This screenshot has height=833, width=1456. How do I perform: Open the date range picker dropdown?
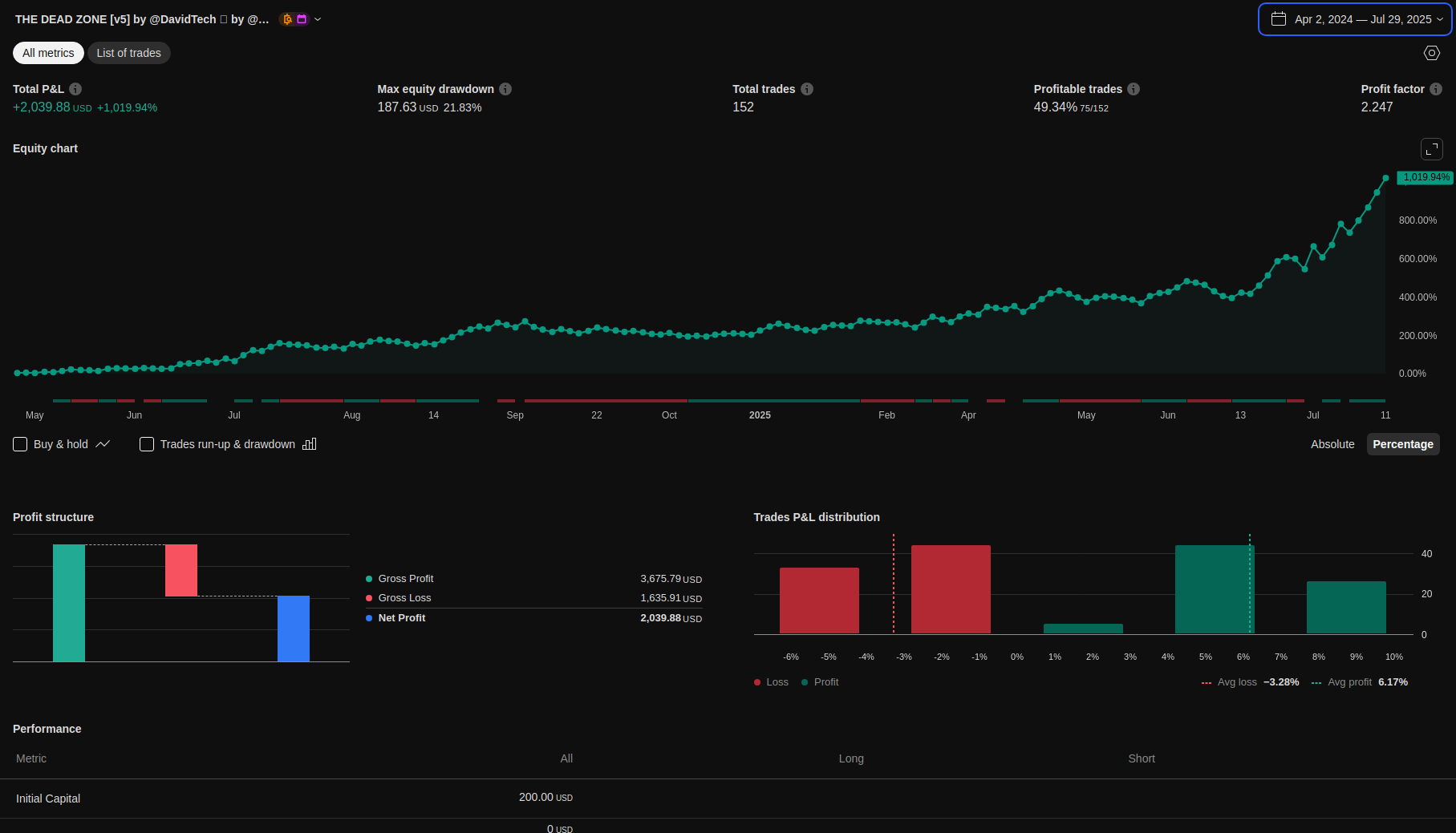(x=1355, y=19)
